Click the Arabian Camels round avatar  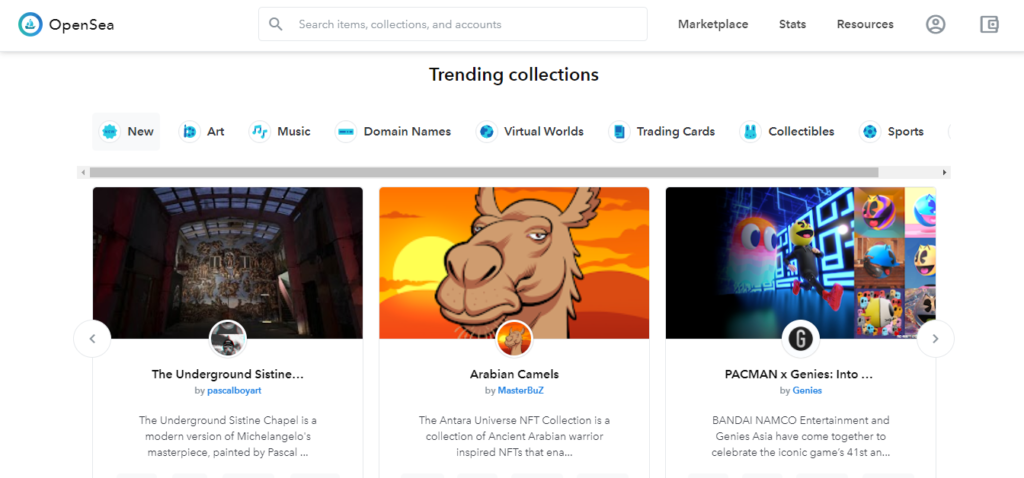click(514, 339)
